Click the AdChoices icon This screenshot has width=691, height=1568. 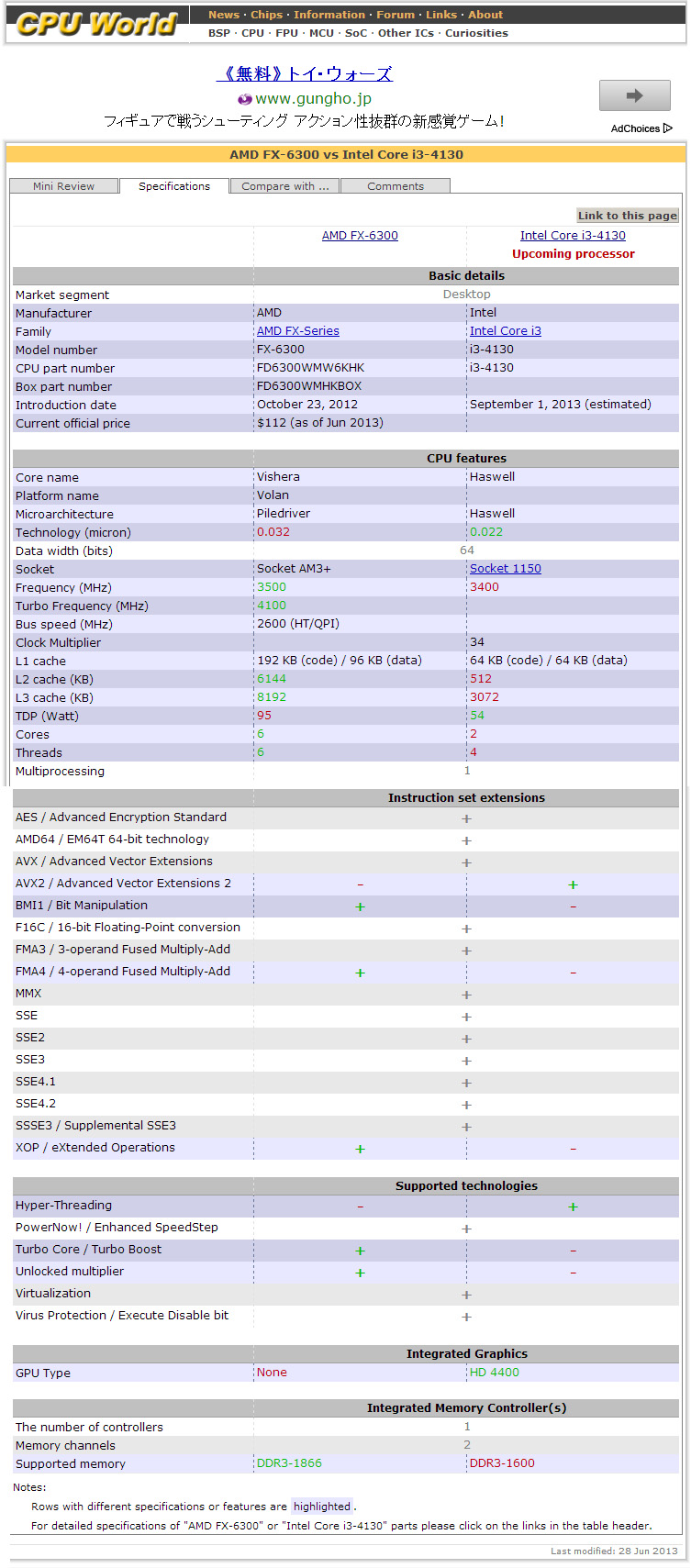tap(668, 128)
